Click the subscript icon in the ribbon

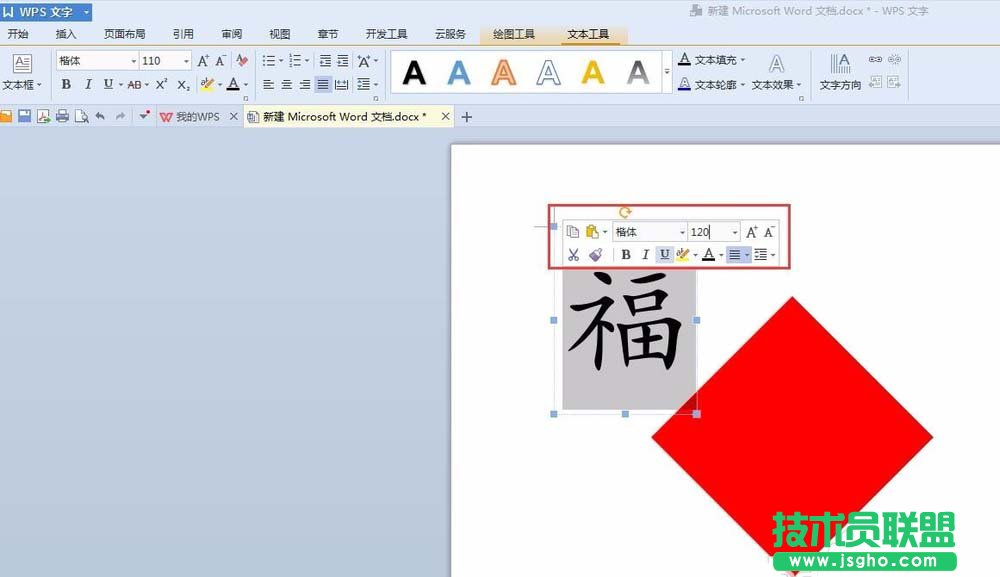tap(183, 85)
